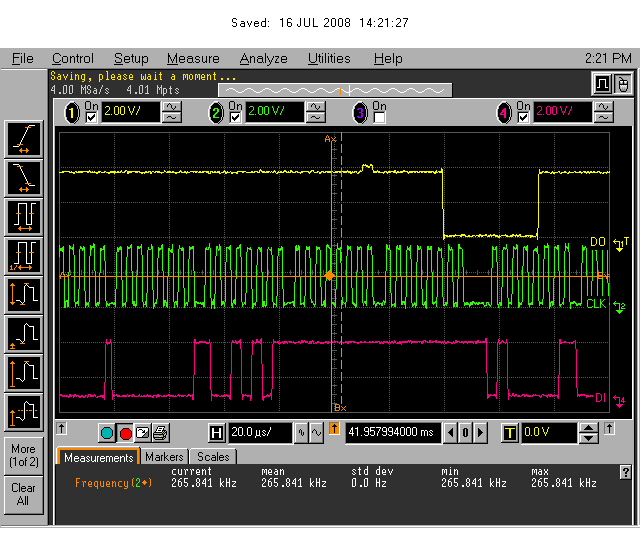The image size is (640, 544).
Task: Toggle channel 4 On checkbox
Action: click(523, 118)
